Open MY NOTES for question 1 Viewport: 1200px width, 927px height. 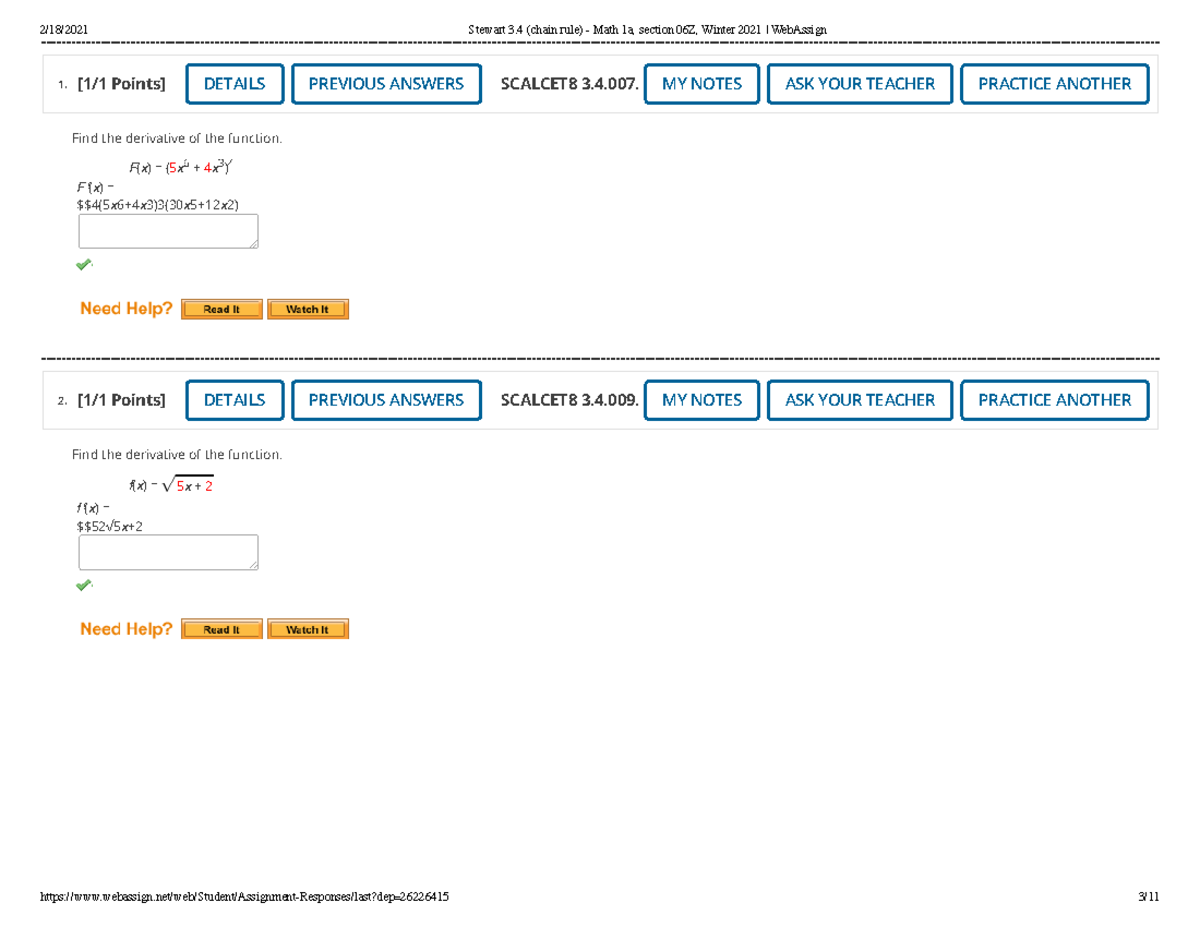(x=702, y=84)
